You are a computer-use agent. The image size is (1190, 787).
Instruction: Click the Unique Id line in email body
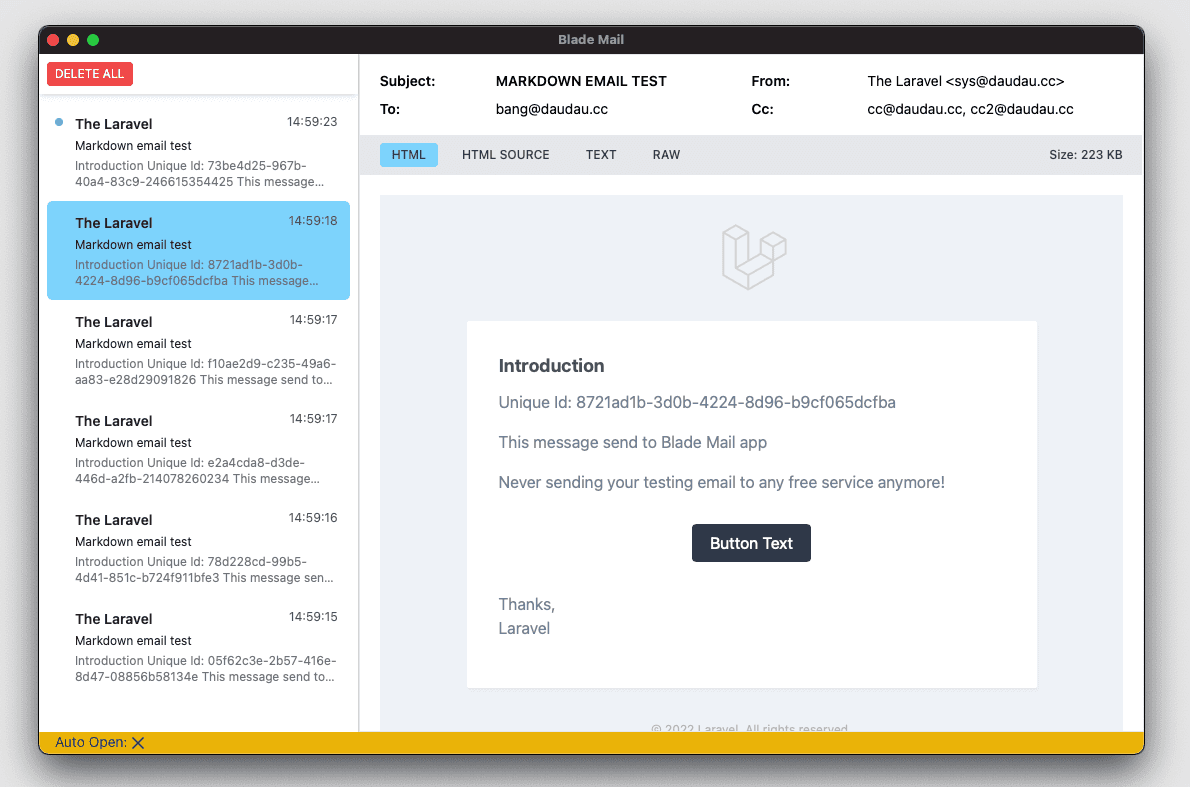697,402
